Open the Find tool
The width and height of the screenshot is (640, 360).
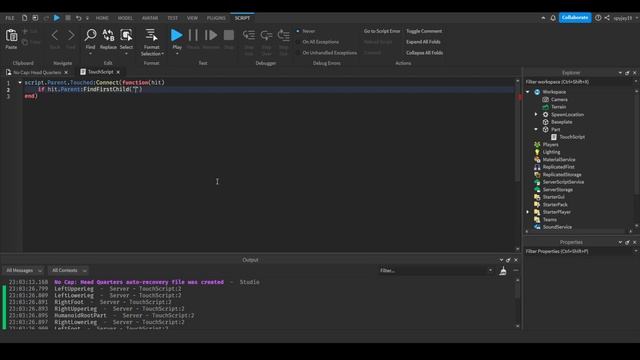point(90,36)
